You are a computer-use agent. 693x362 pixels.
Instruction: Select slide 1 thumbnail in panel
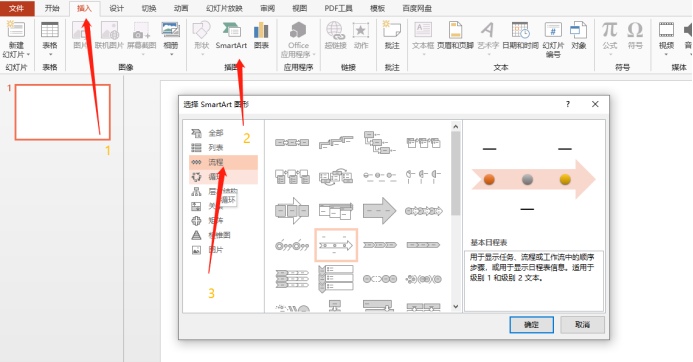pyautogui.click(x=63, y=112)
